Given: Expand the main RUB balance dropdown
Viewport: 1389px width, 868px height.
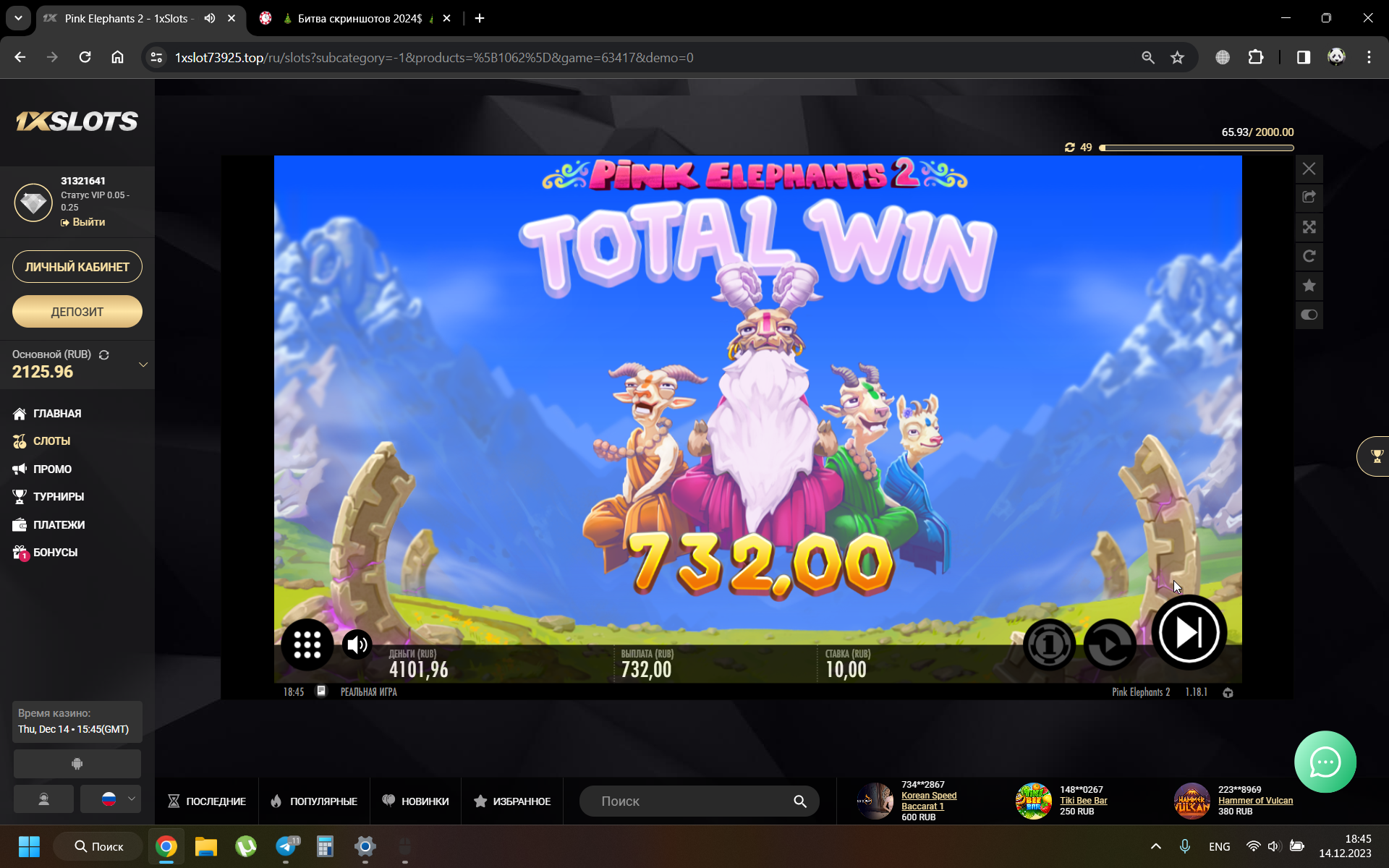Looking at the screenshot, I should (143, 365).
